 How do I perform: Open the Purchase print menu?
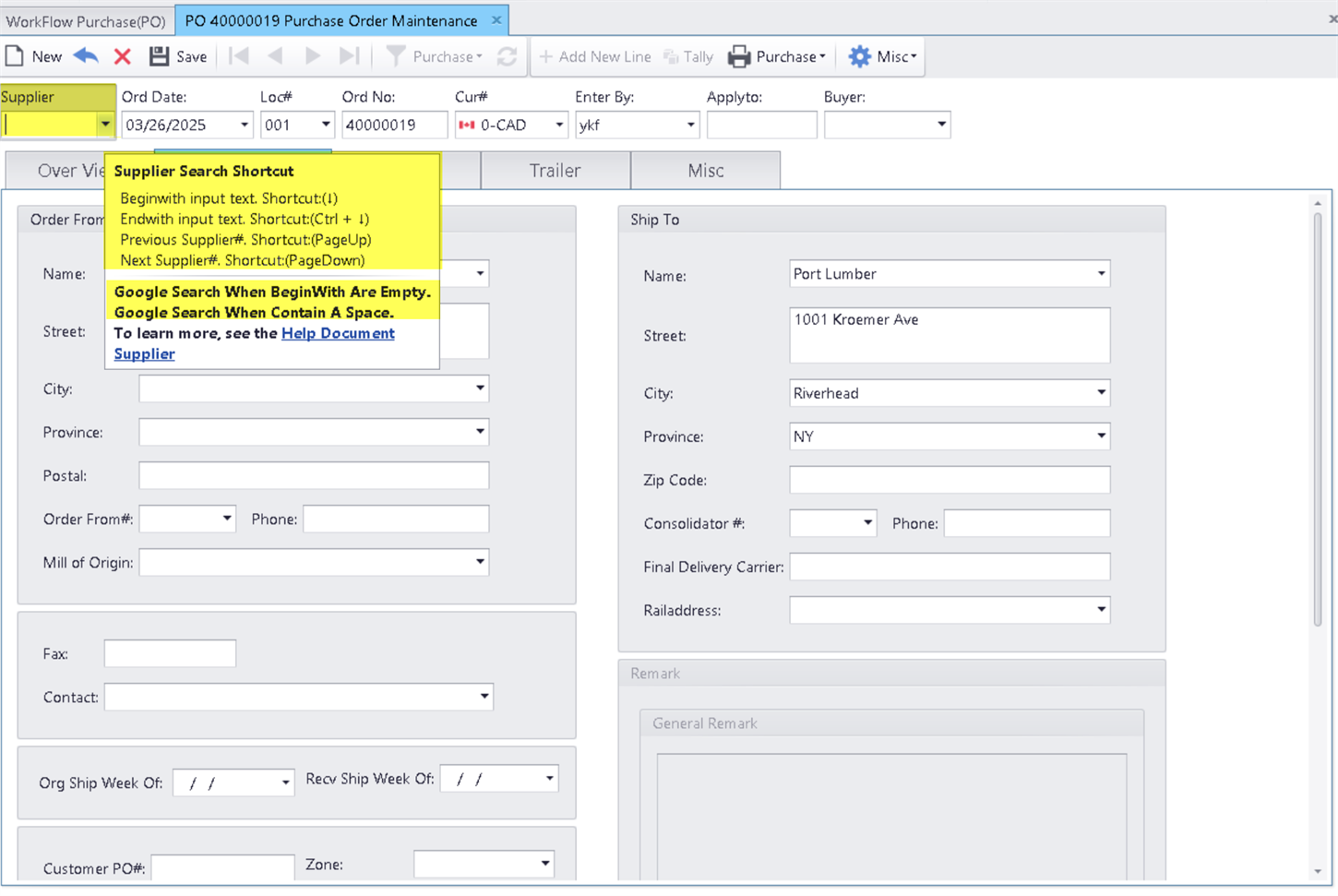(777, 56)
